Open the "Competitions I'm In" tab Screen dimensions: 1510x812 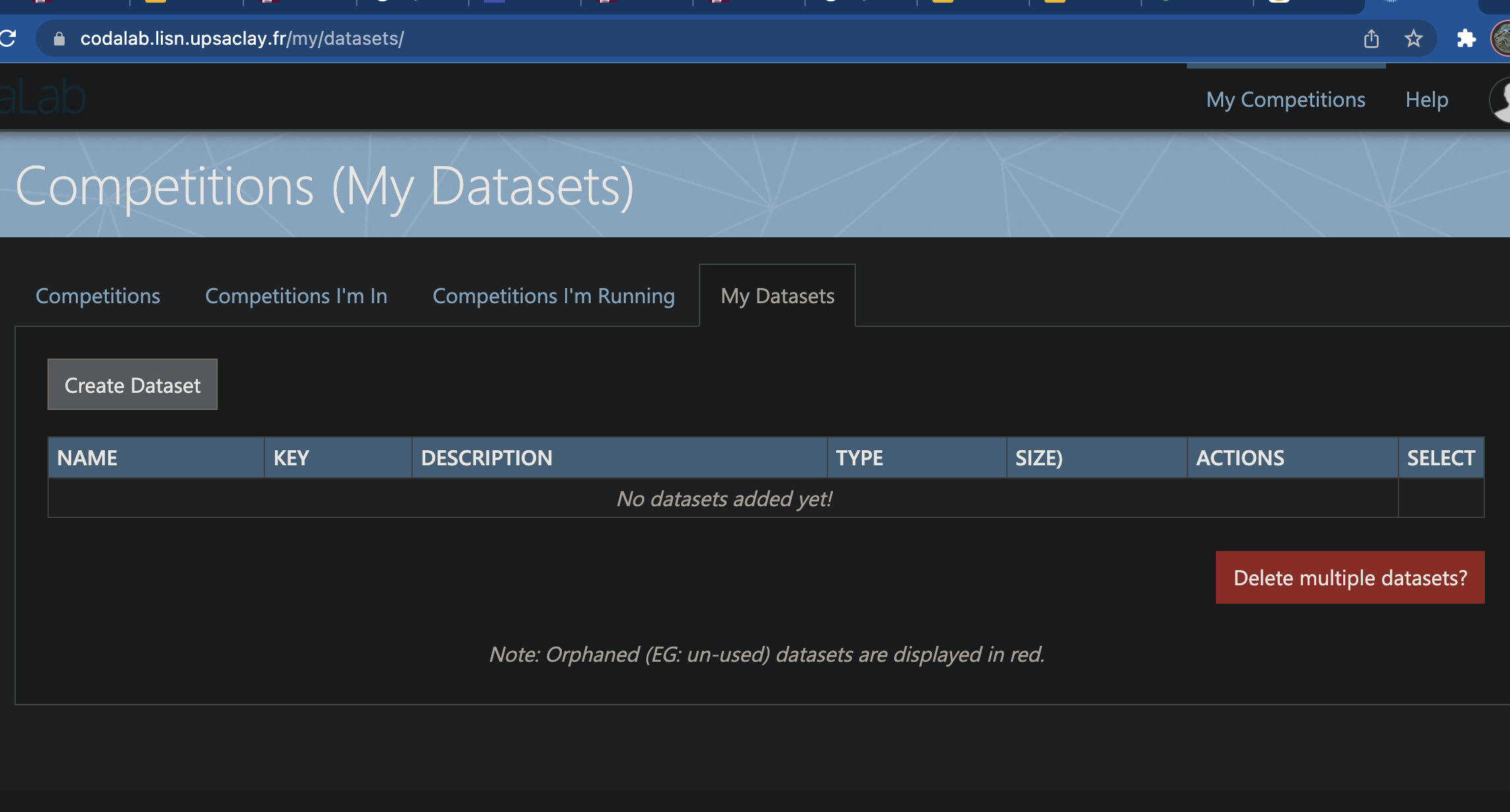[x=296, y=296]
